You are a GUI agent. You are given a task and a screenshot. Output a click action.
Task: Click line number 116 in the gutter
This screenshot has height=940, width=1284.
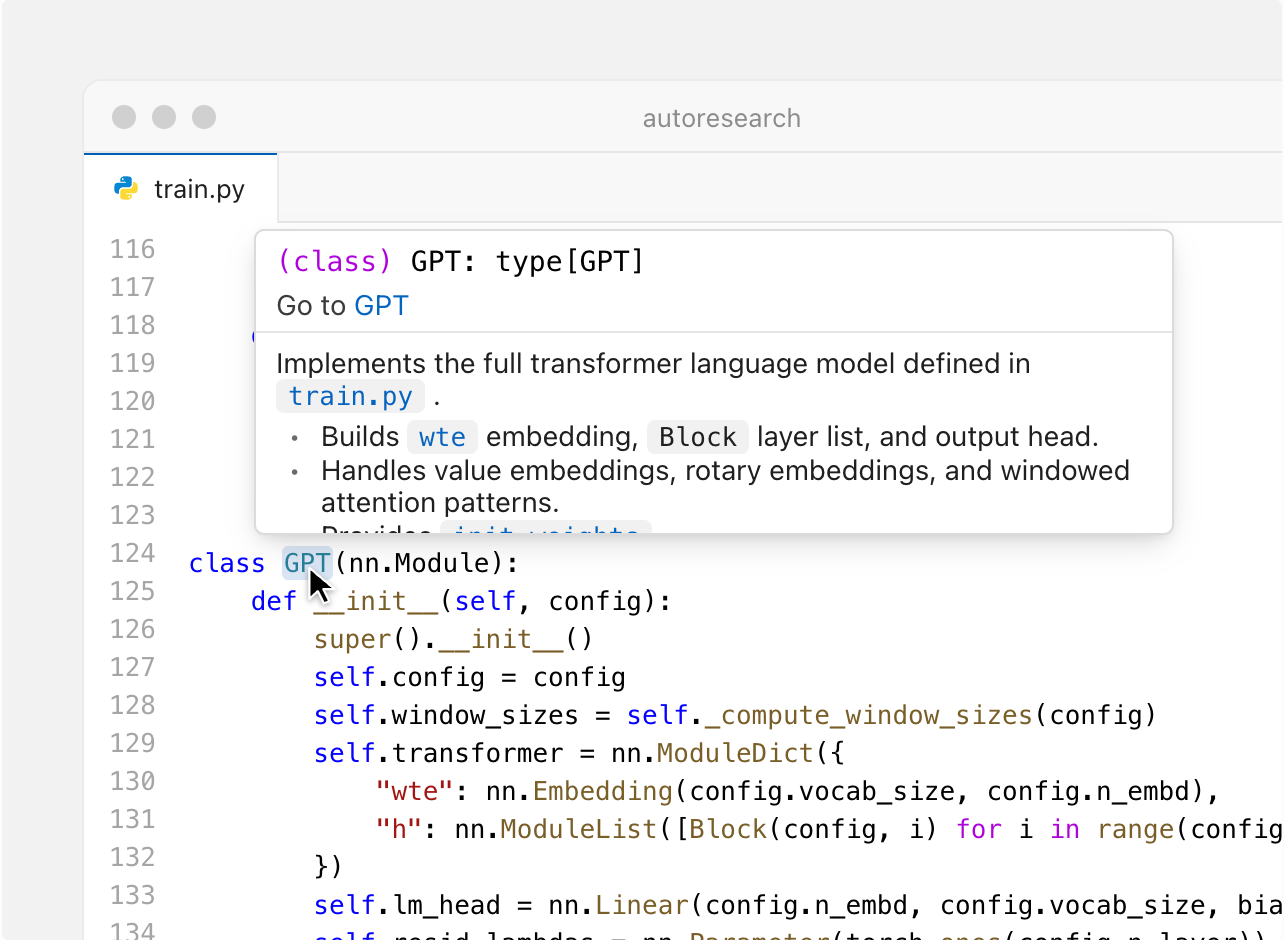coord(133,249)
